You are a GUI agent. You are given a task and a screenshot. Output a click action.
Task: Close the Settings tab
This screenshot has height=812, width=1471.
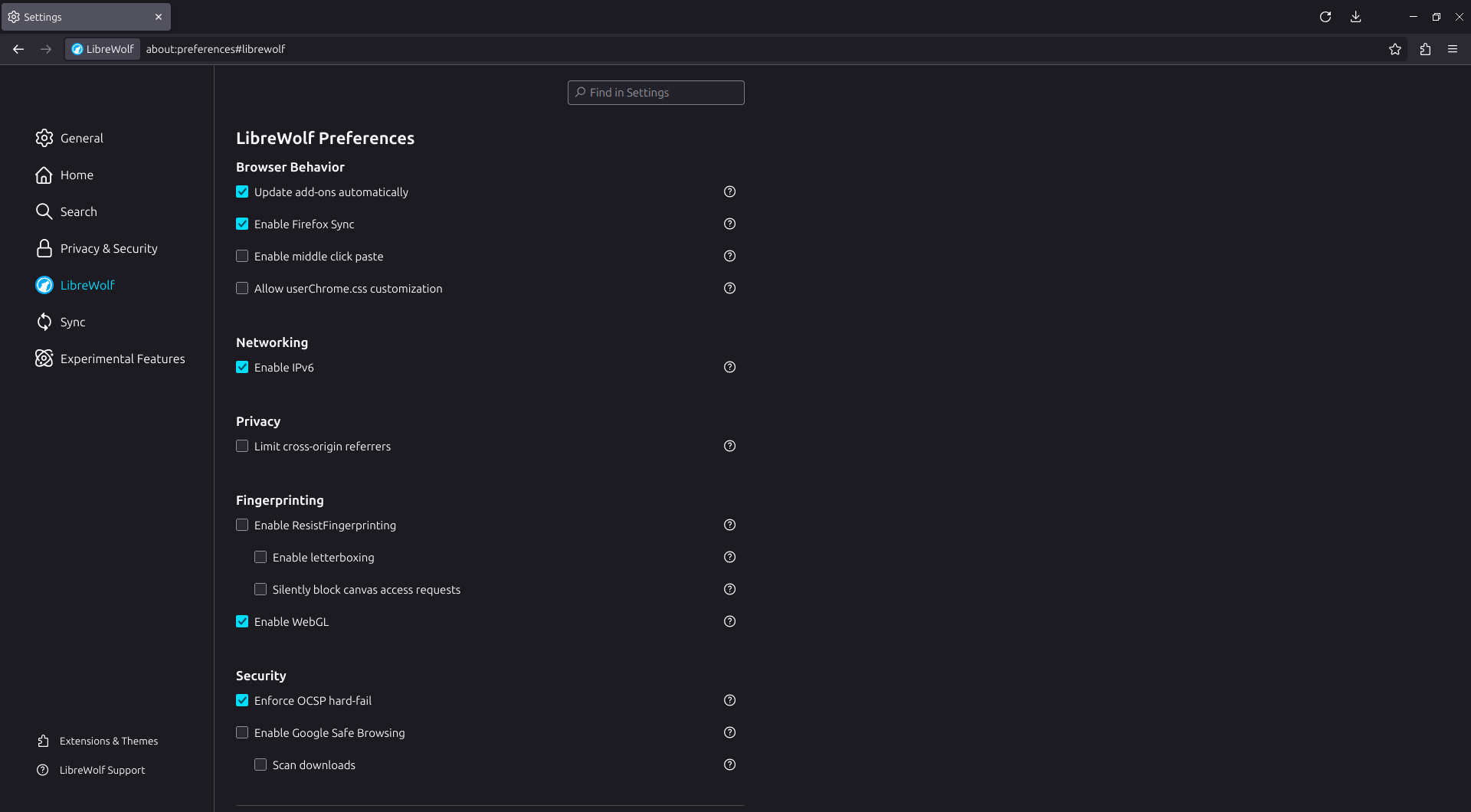click(159, 17)
